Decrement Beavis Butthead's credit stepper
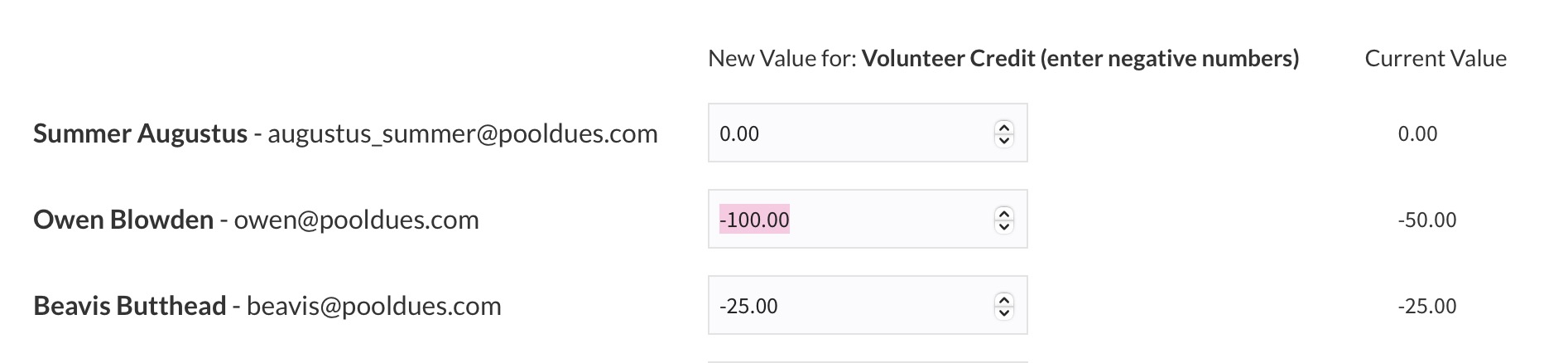 coord(1003,312)
